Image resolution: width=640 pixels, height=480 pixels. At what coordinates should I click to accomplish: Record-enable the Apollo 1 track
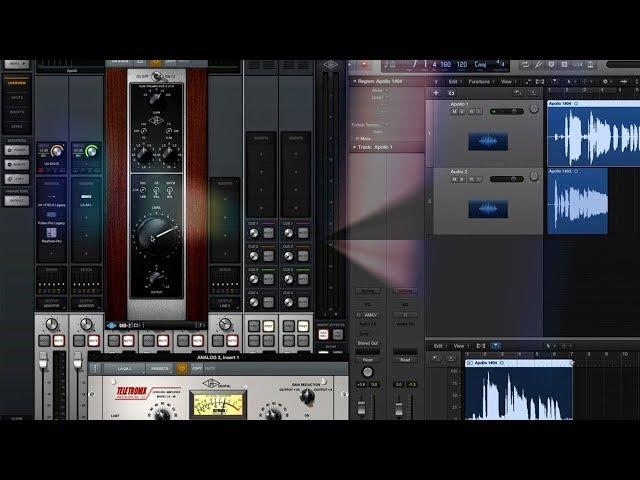[x=471, y=112]
